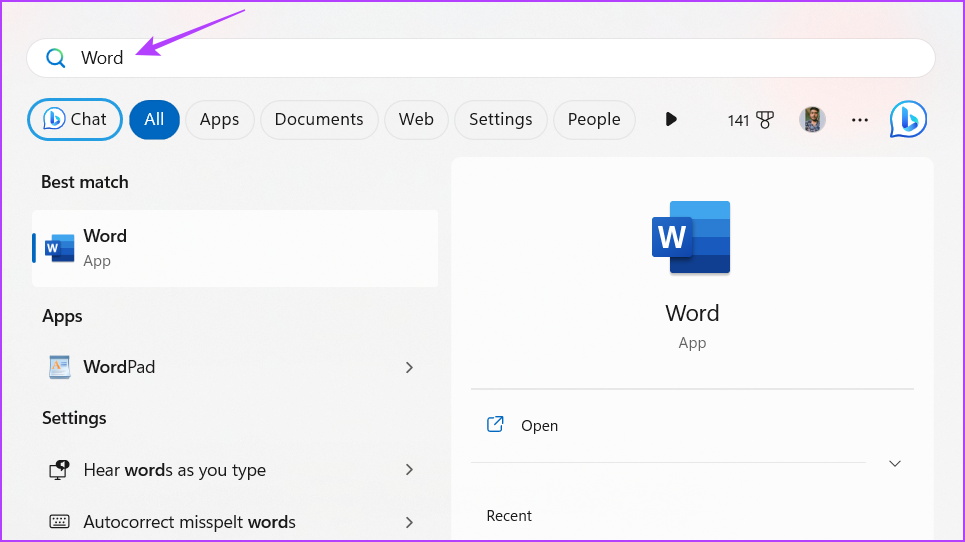This screenshot has height=542, width=965.
Task: Click inside the search text field
Action: pyautogui.click(x=500, y=58)
